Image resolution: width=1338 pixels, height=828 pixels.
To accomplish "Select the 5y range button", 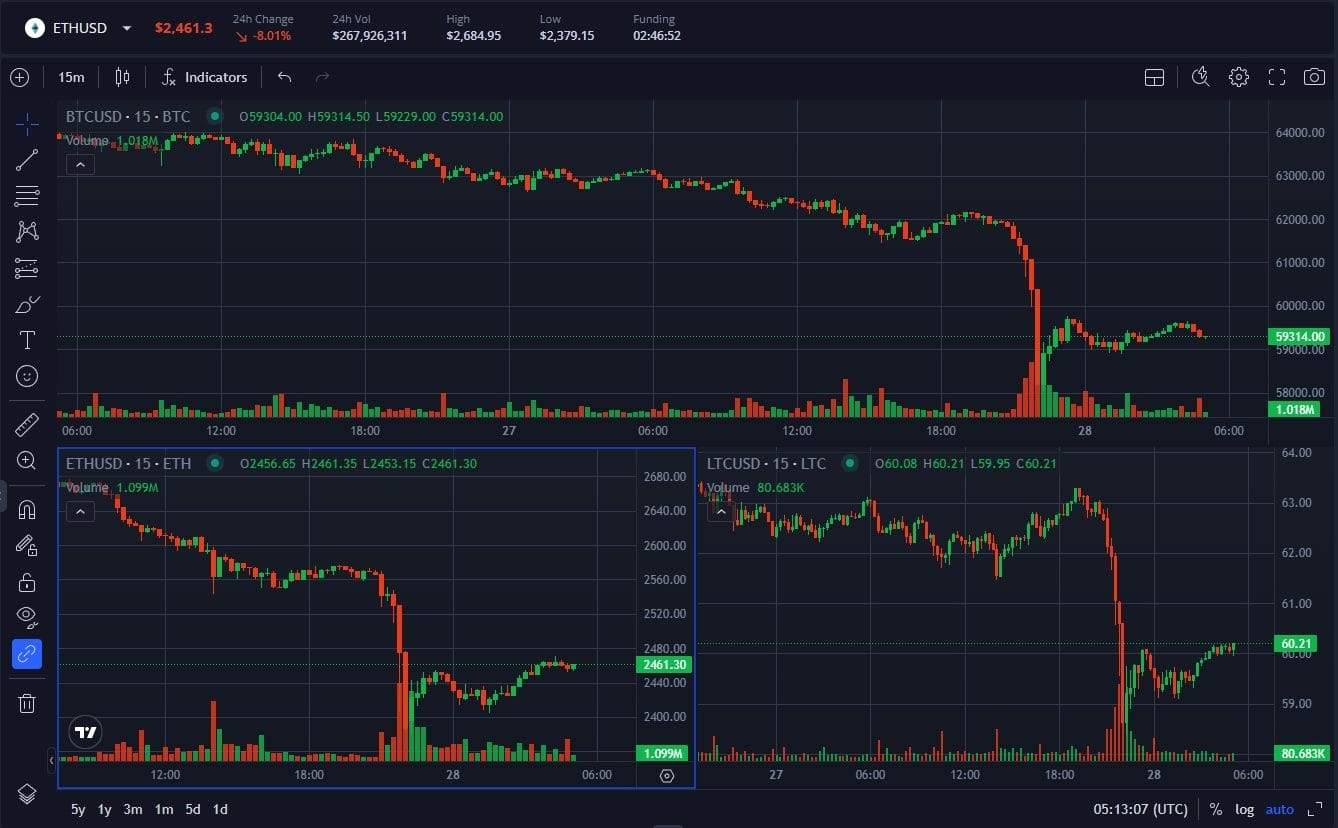I will (77, 809).
